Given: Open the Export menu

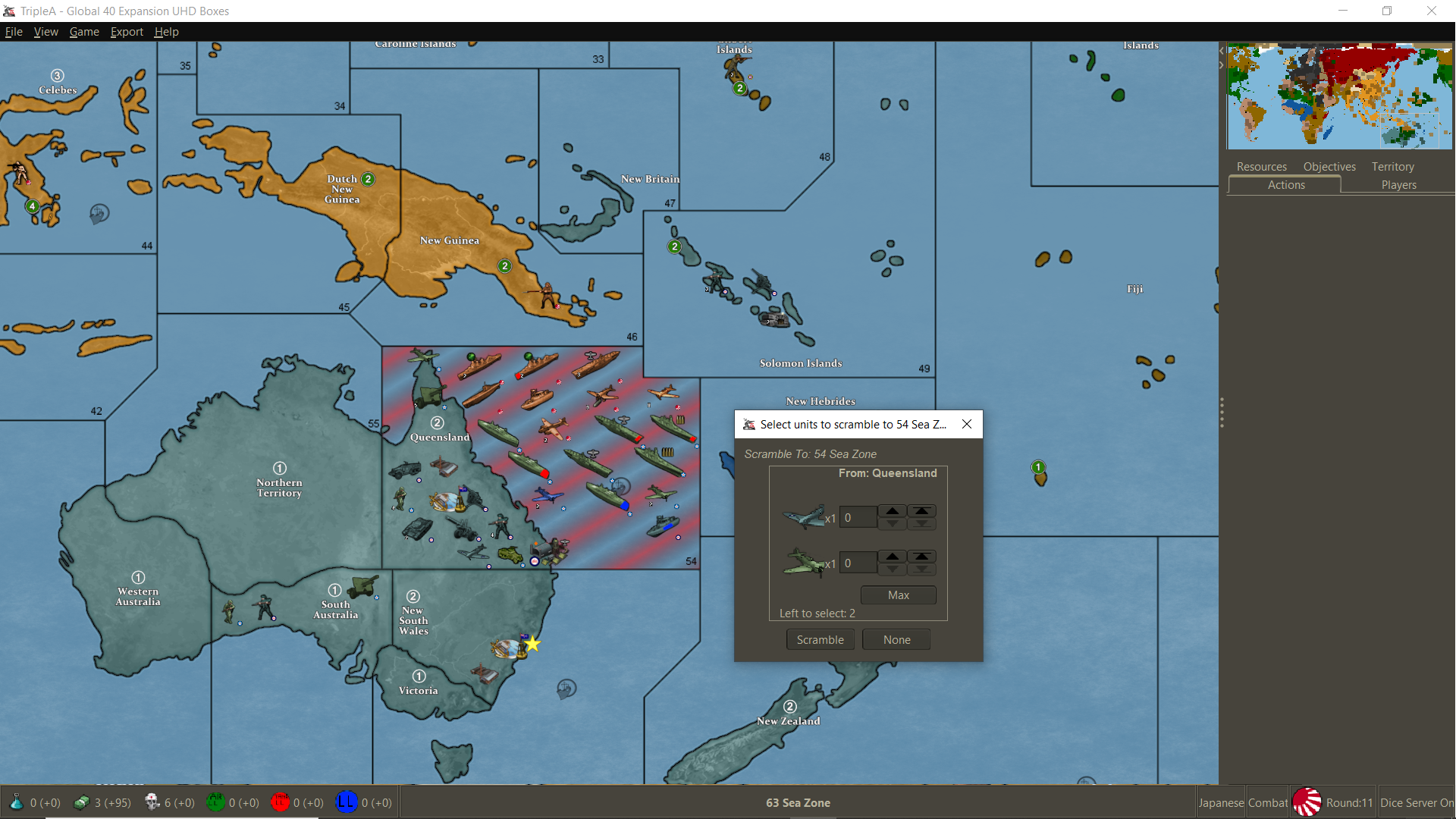Looking at the screenshot, I should tap(127, 32).
